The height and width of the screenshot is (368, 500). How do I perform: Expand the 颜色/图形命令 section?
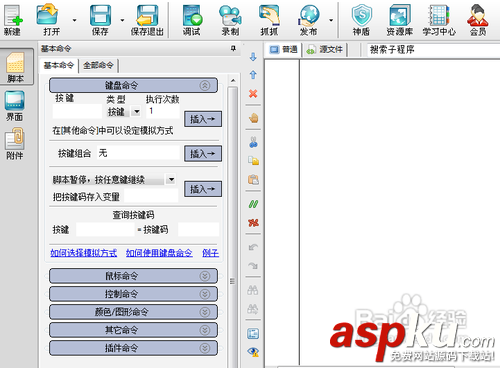coord(133,312)
